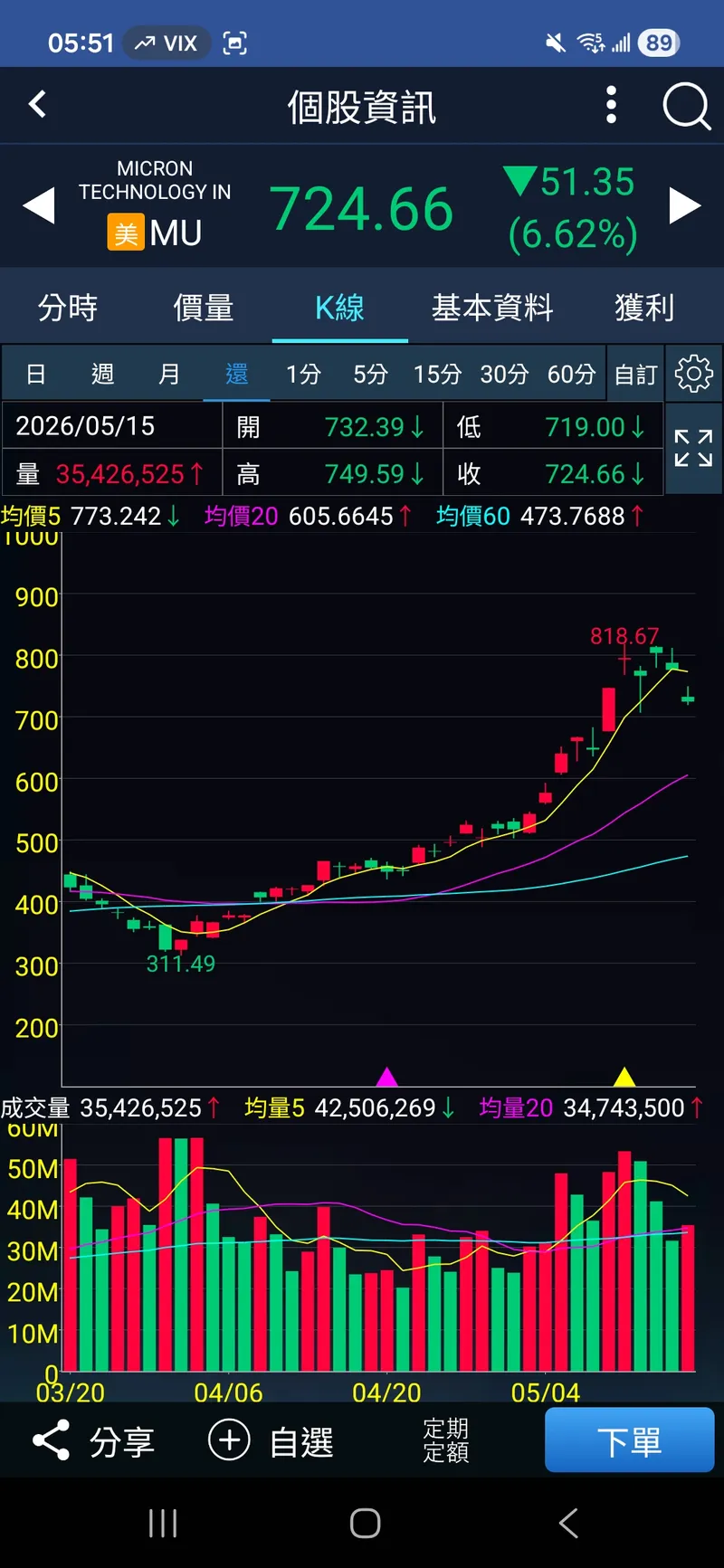Screen dimensions: 724x1568
Task: Expand chart to fullscreen
Action: tap(693, 448)
